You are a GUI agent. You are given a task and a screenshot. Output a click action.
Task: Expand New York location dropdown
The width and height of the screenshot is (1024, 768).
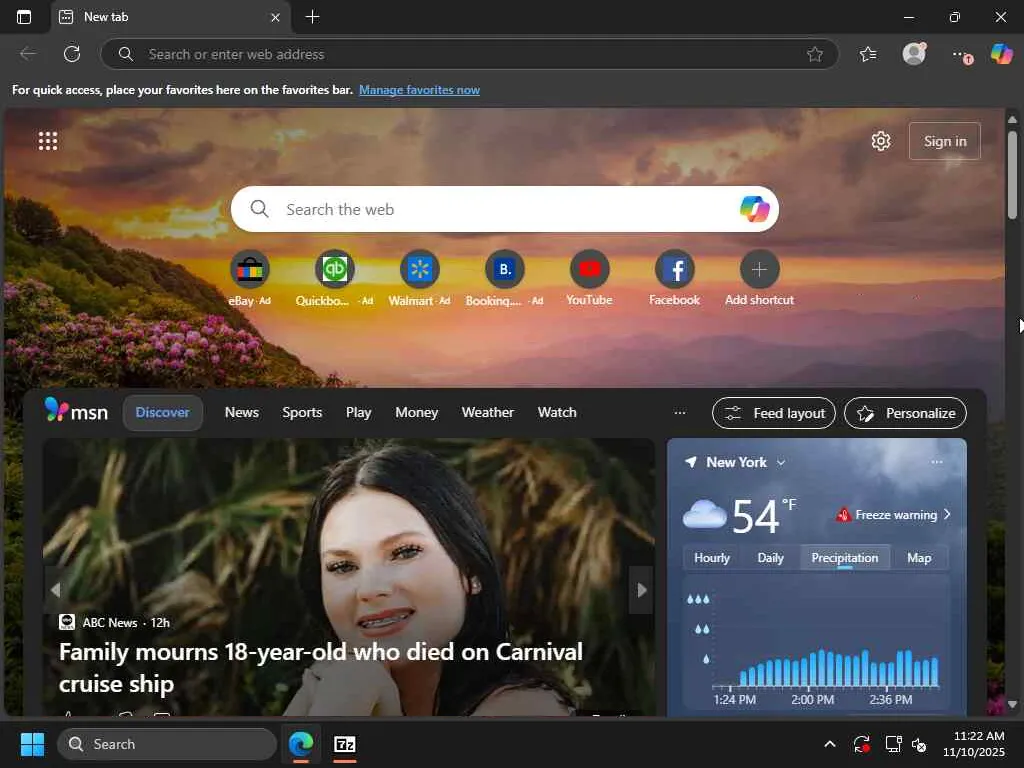781,462
